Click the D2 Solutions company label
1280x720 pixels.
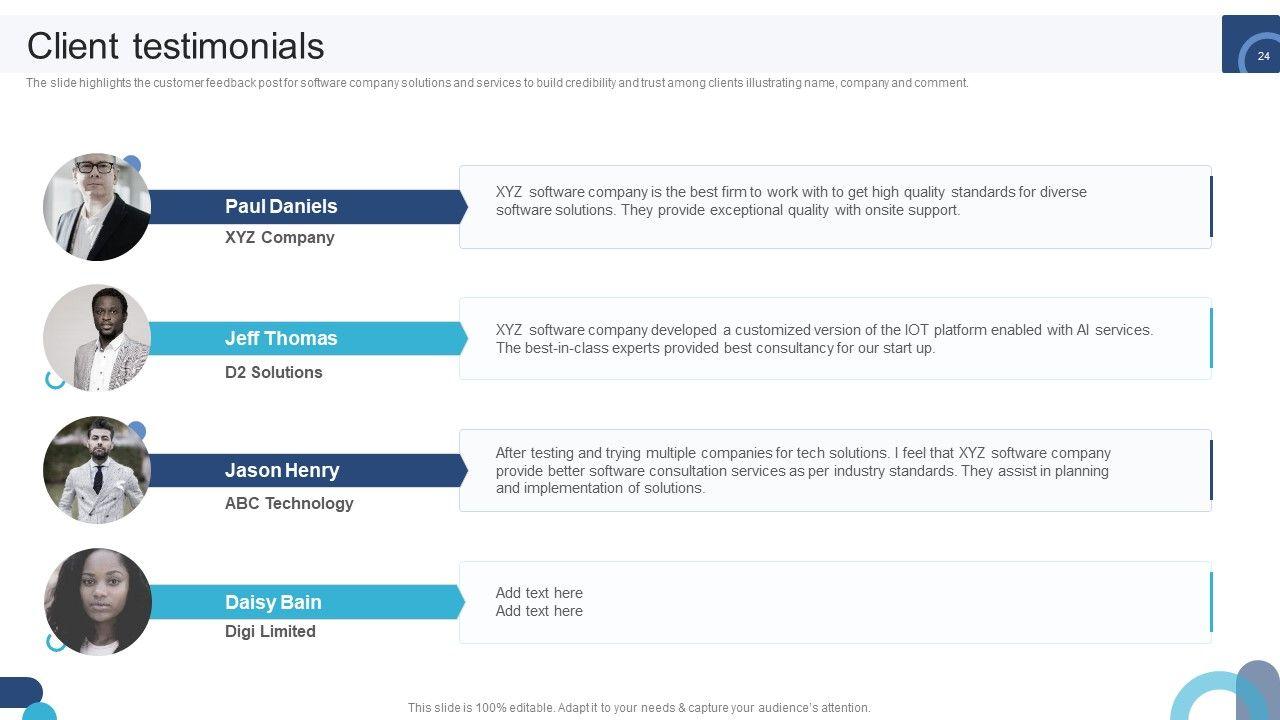pyautogui.click(x=273, y=372)
